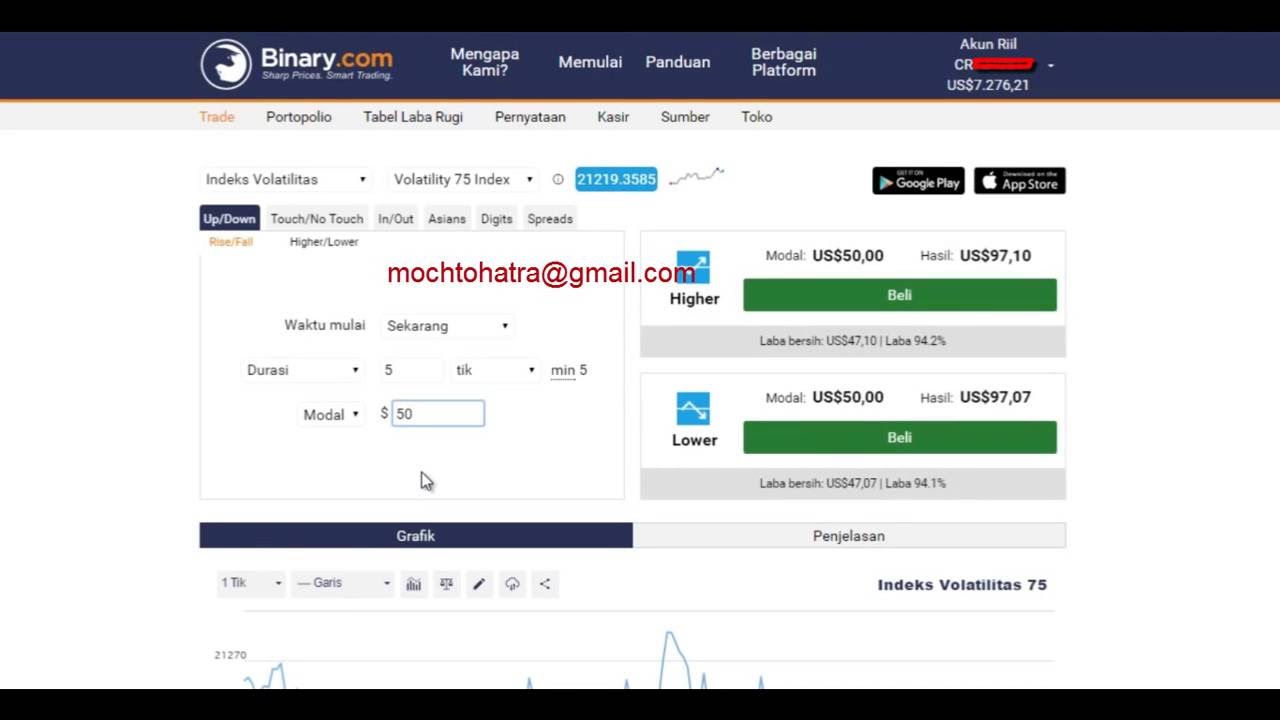
Task: Go to Kasir page
Action: pyautogui.click(x=613, y=117)
